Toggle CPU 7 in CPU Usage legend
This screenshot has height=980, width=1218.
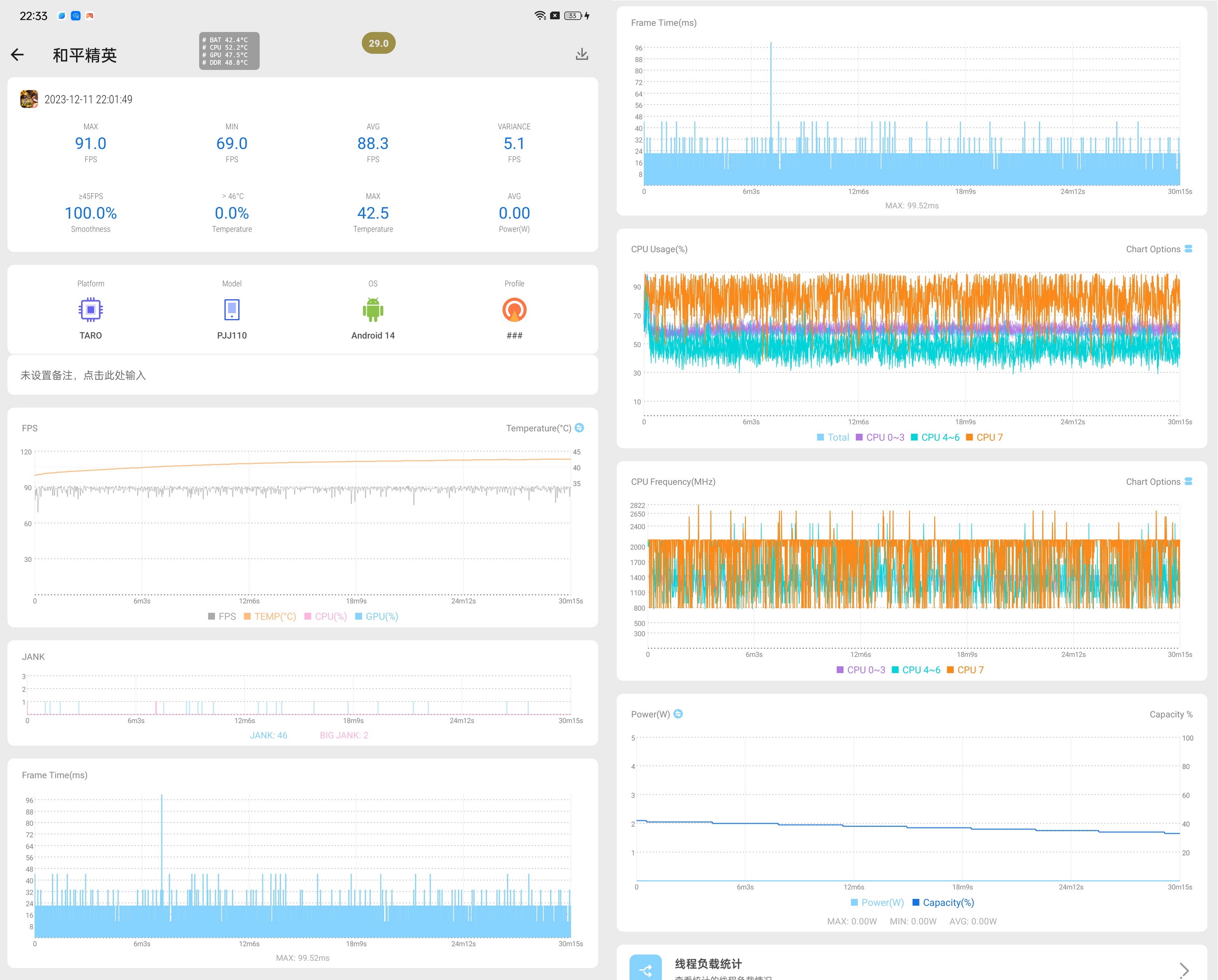(x=984, y=437)
